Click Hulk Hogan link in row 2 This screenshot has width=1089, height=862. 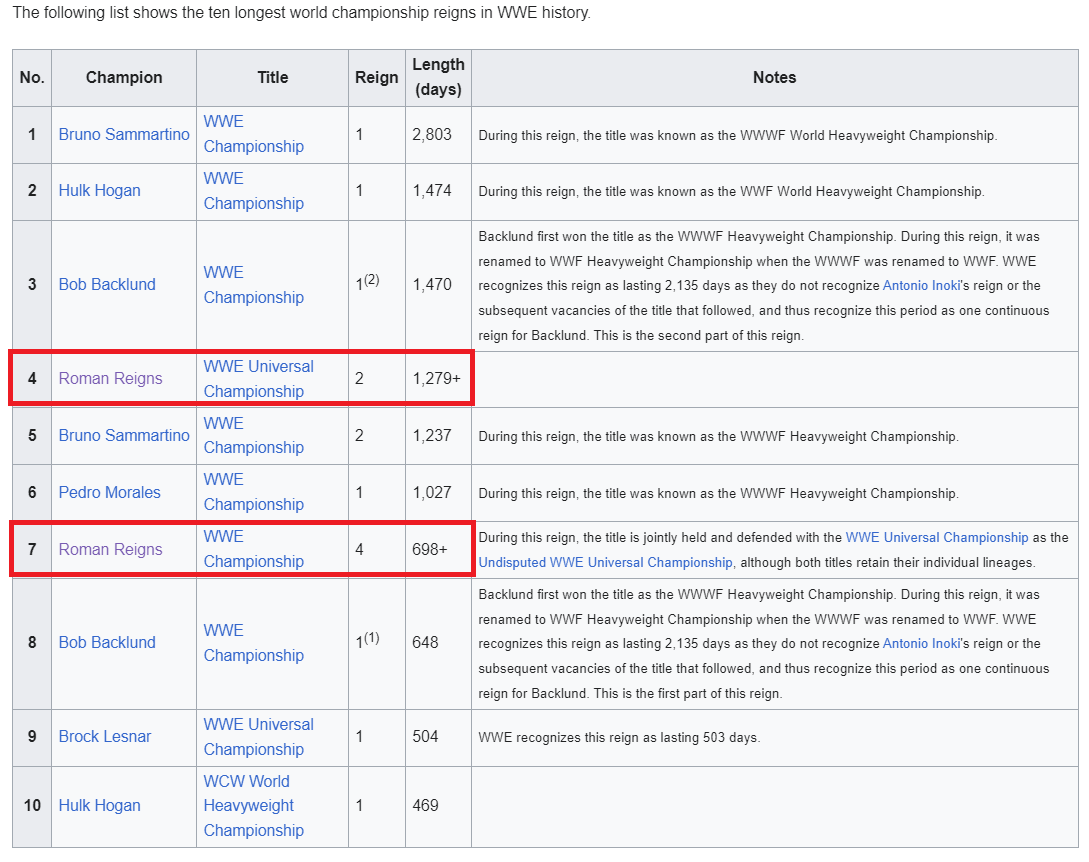coord(99,190)
